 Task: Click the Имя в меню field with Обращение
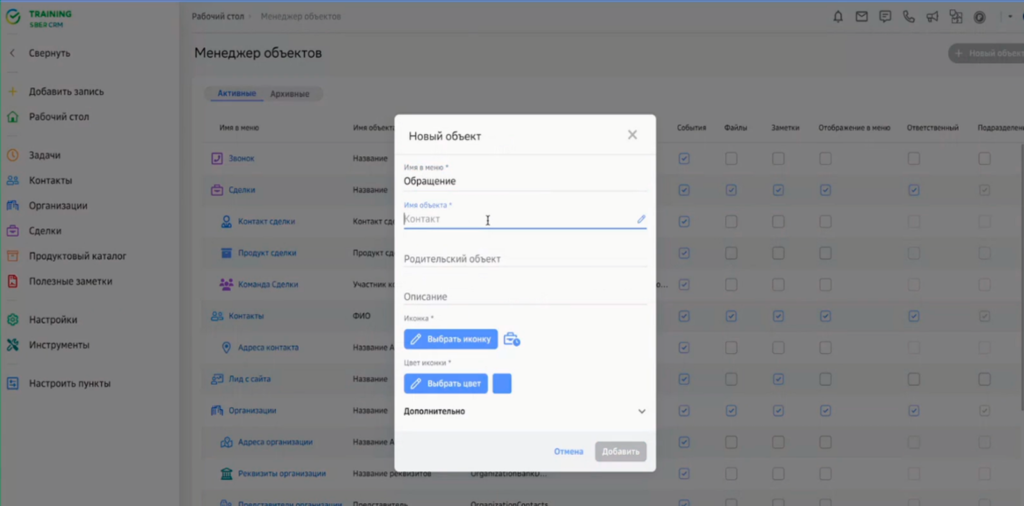(x=525, y=182)
